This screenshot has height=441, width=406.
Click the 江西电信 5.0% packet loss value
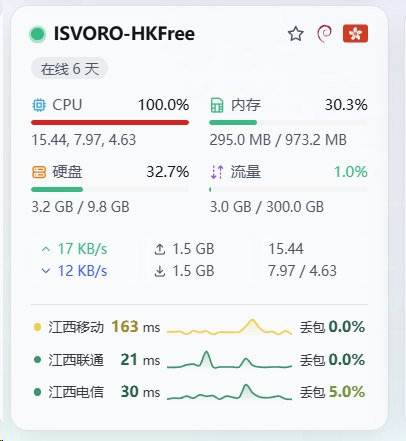point(347,392)
